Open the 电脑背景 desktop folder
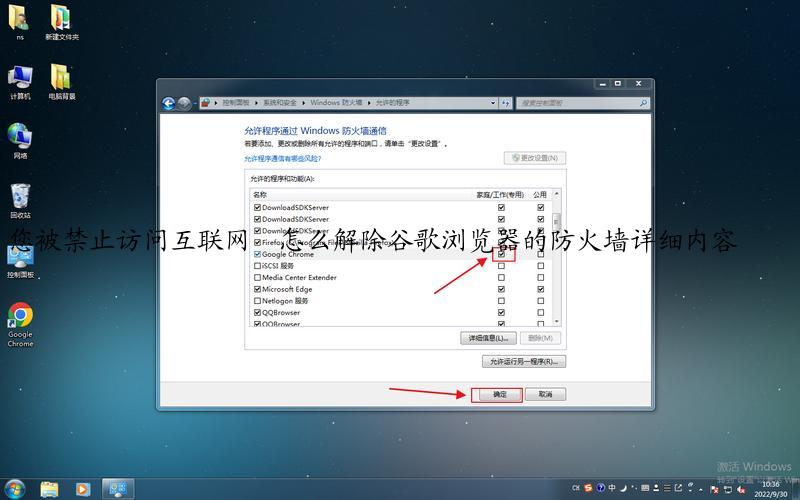This screenshot has width=800, height=500. point(62,82)
